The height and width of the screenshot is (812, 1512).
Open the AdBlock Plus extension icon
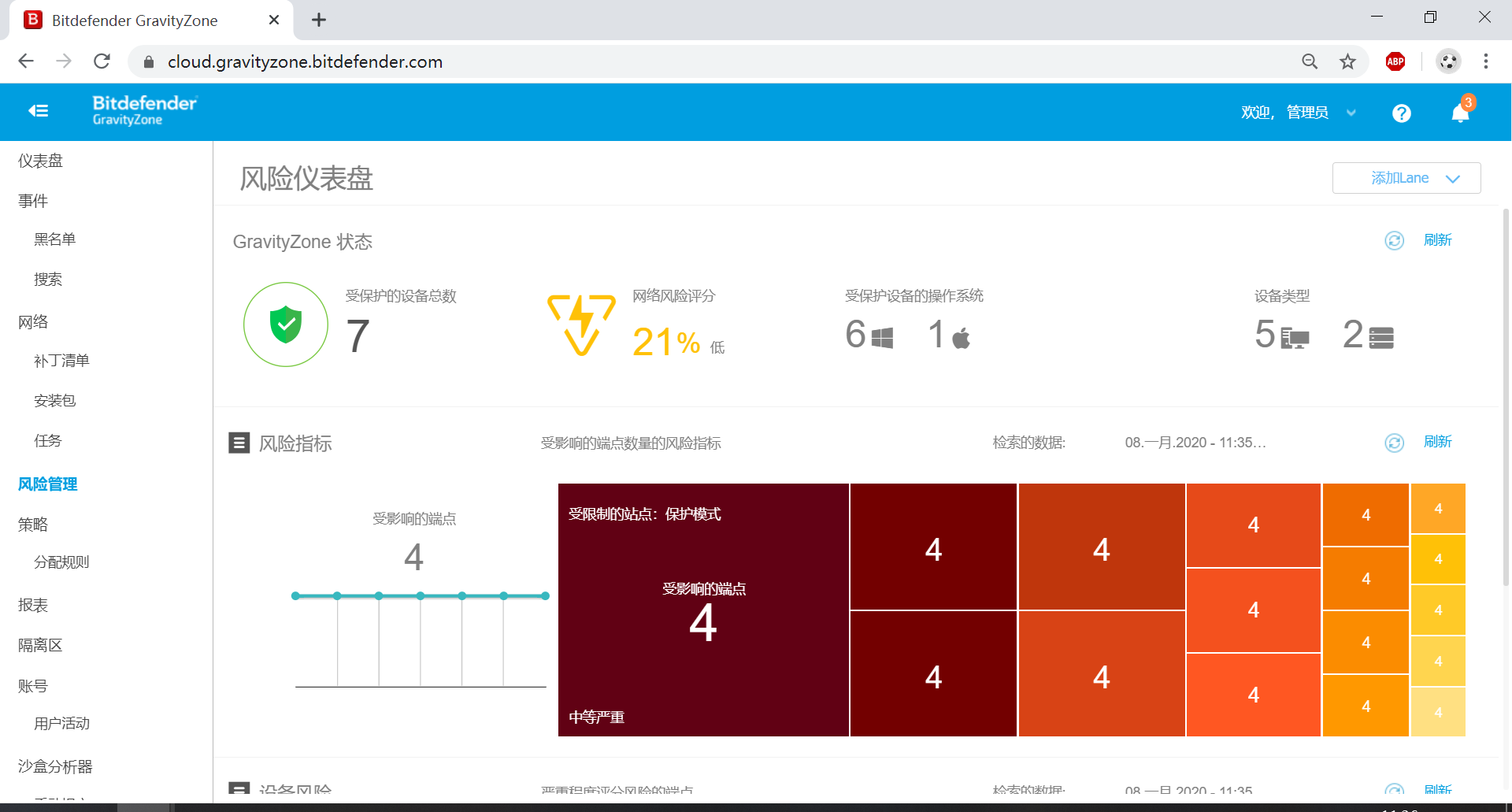click(1395, 61)
